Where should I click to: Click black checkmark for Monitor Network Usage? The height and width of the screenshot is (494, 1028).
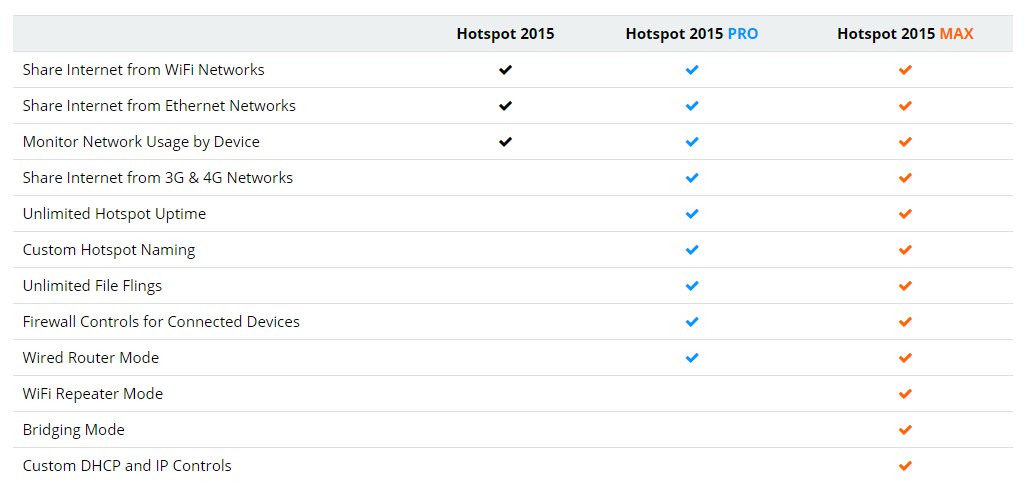[x=505, y=142]
